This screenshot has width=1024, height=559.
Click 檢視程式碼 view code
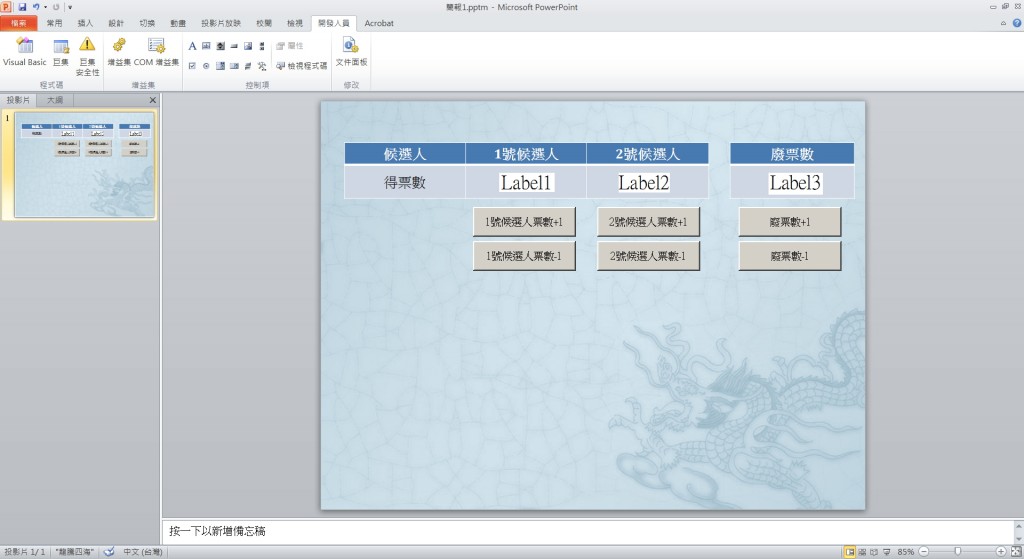301,65
